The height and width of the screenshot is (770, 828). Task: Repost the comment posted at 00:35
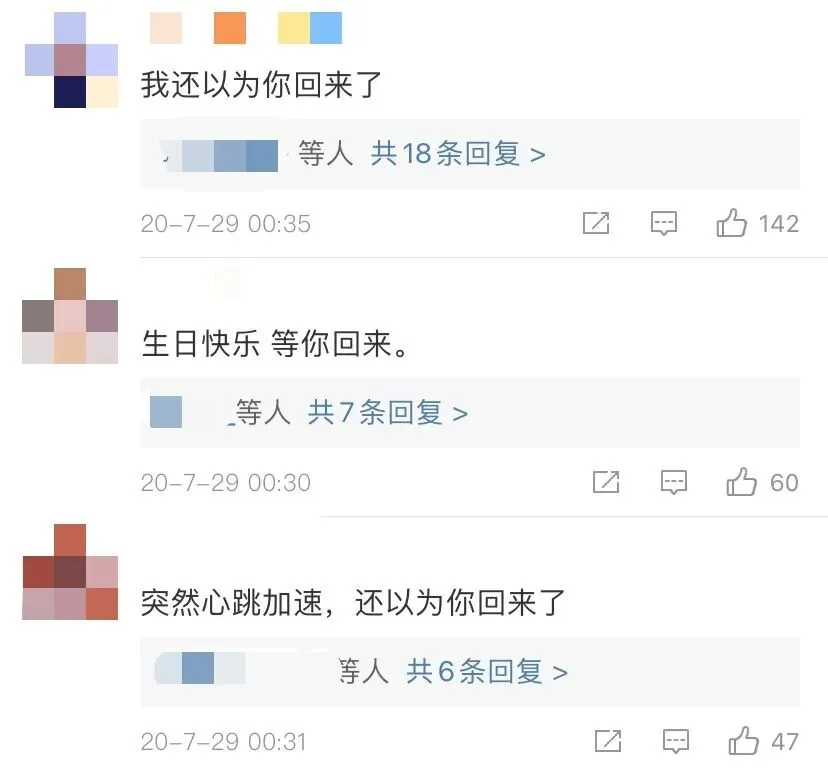pyautogui.click(x=596, y=223)
